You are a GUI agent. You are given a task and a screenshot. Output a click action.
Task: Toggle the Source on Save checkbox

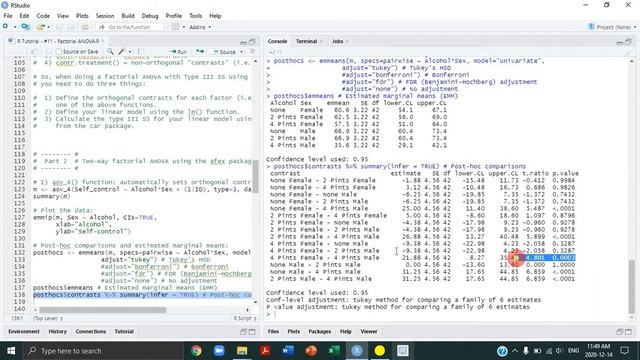tap(59, 52)
